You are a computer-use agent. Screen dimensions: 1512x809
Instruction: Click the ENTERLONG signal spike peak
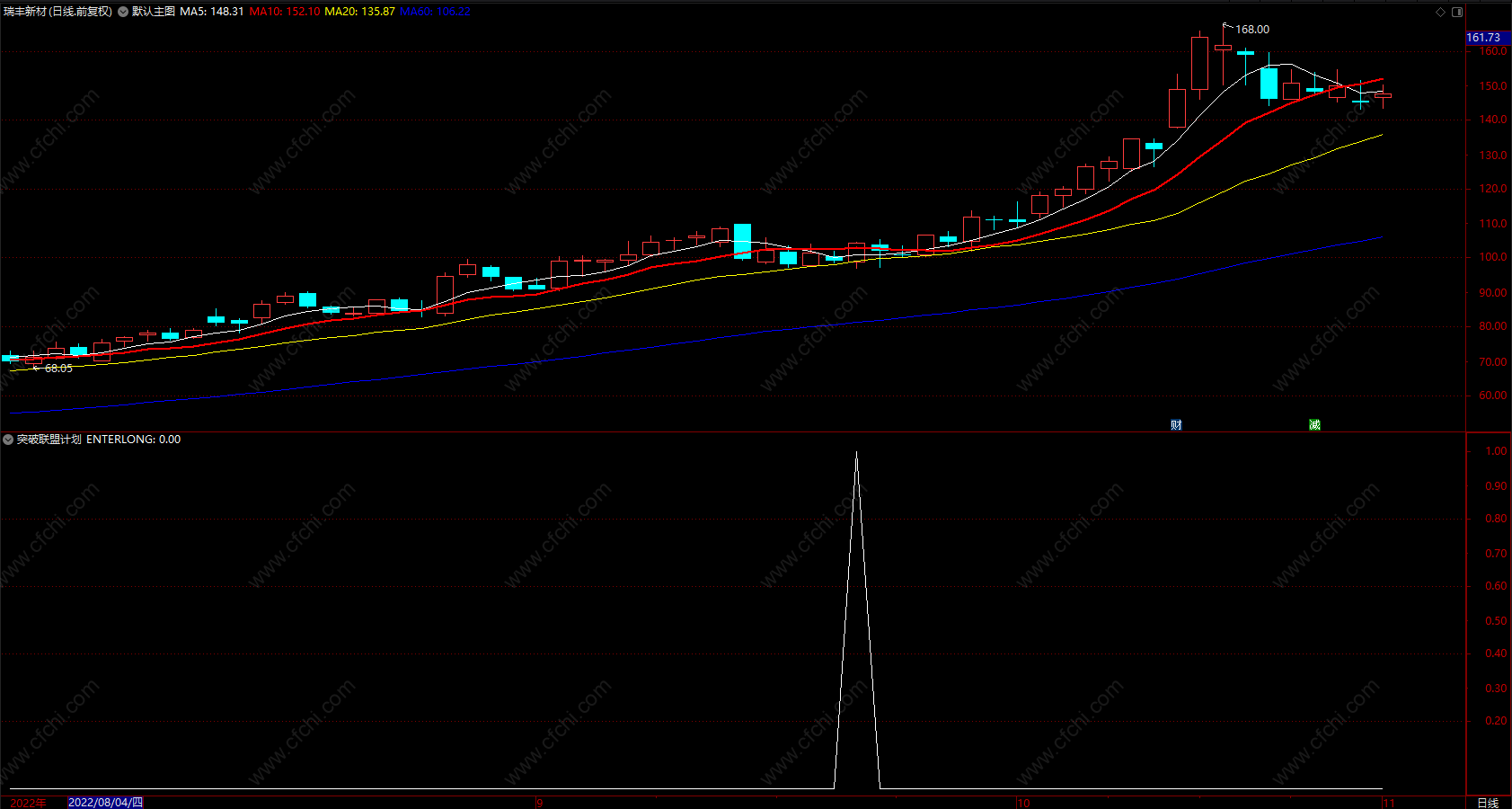click(857, 453)
